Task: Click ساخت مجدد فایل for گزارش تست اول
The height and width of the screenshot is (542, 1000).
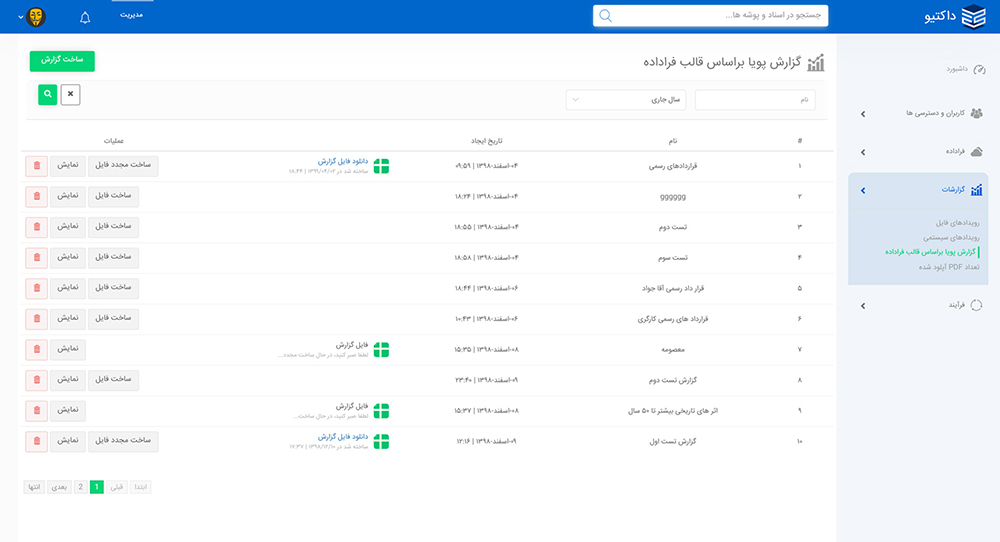Action: click(123, 441)
